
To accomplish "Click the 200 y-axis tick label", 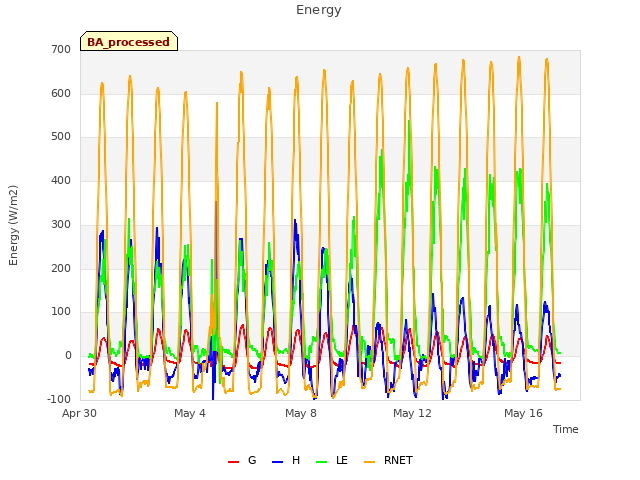I will tap(61, 268).
